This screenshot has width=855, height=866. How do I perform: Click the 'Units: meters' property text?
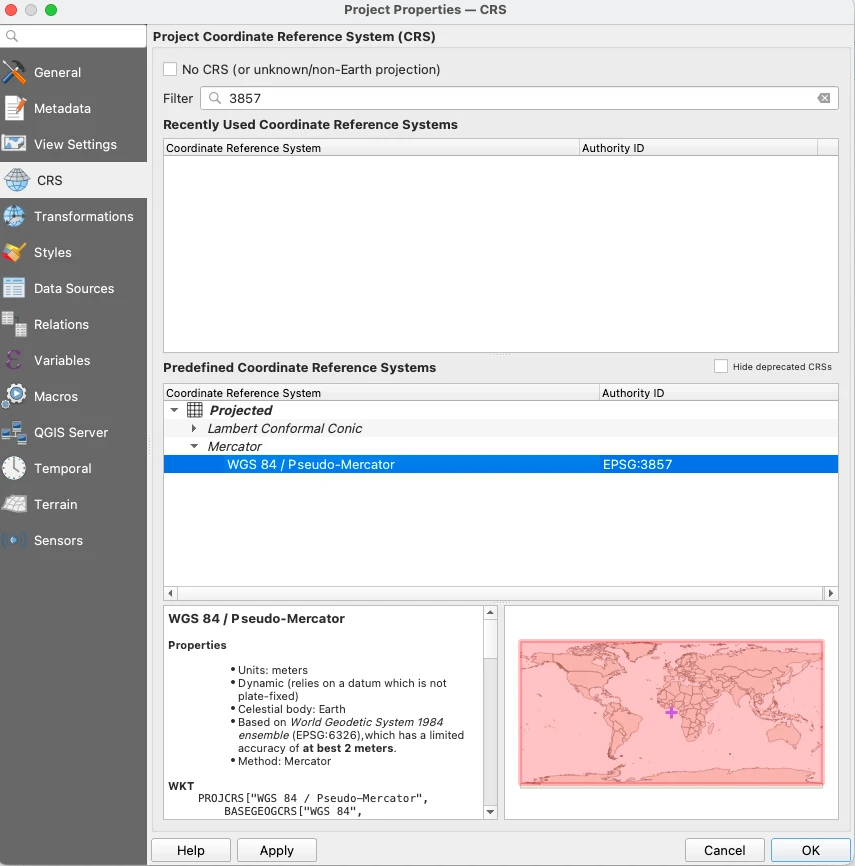pyautogui.click(x=273, y=670)
